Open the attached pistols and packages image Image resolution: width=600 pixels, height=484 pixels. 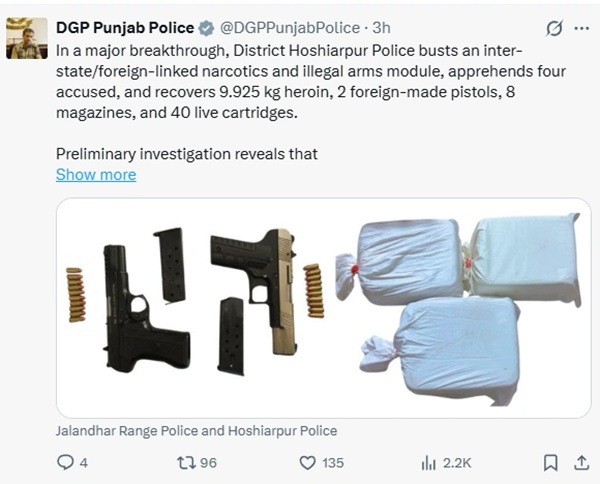coord(324,308)
